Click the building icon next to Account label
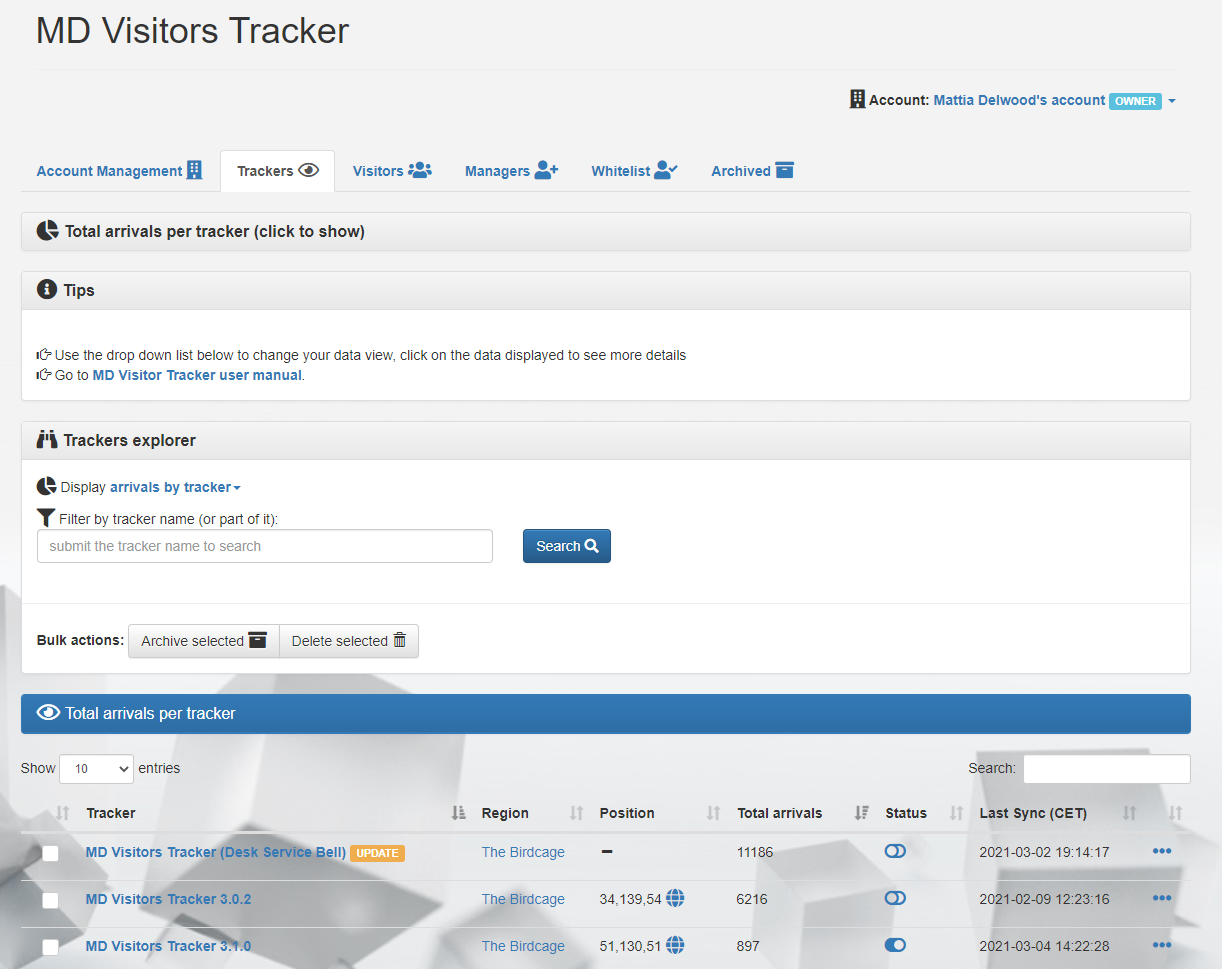Viewport: 1222px width, 969px height. (x=857, y=99)
